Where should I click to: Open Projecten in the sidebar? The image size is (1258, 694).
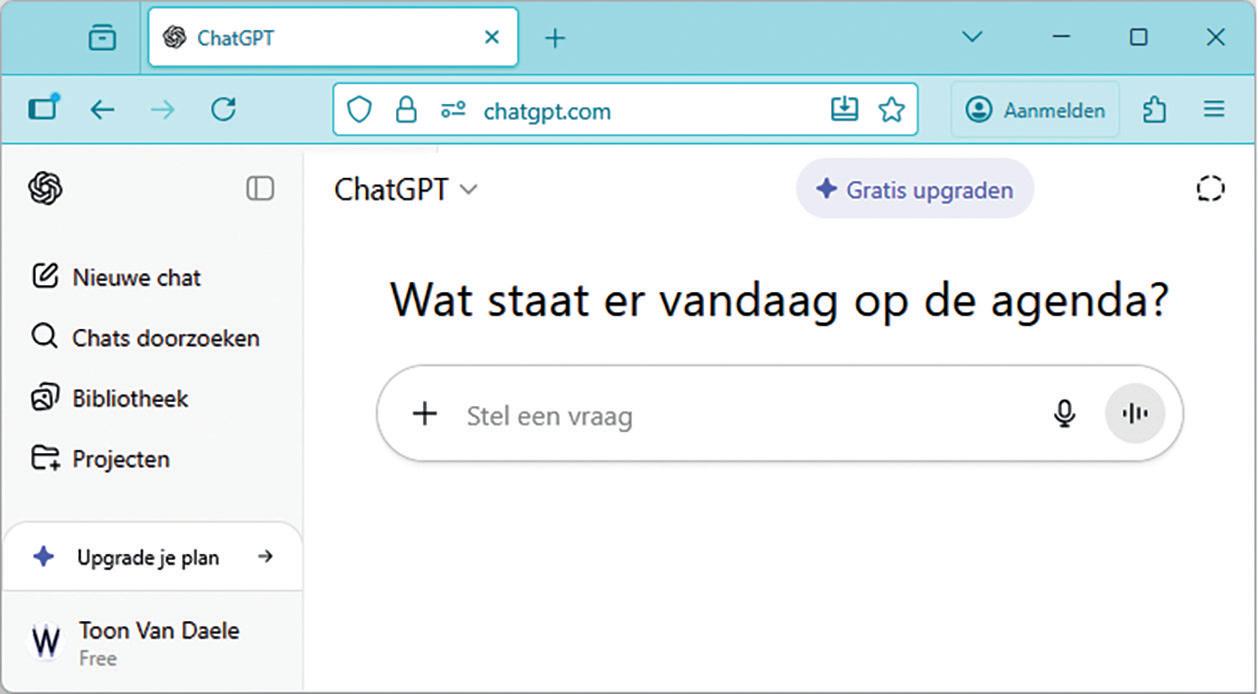pyautogui.click(x=101, y=459)
